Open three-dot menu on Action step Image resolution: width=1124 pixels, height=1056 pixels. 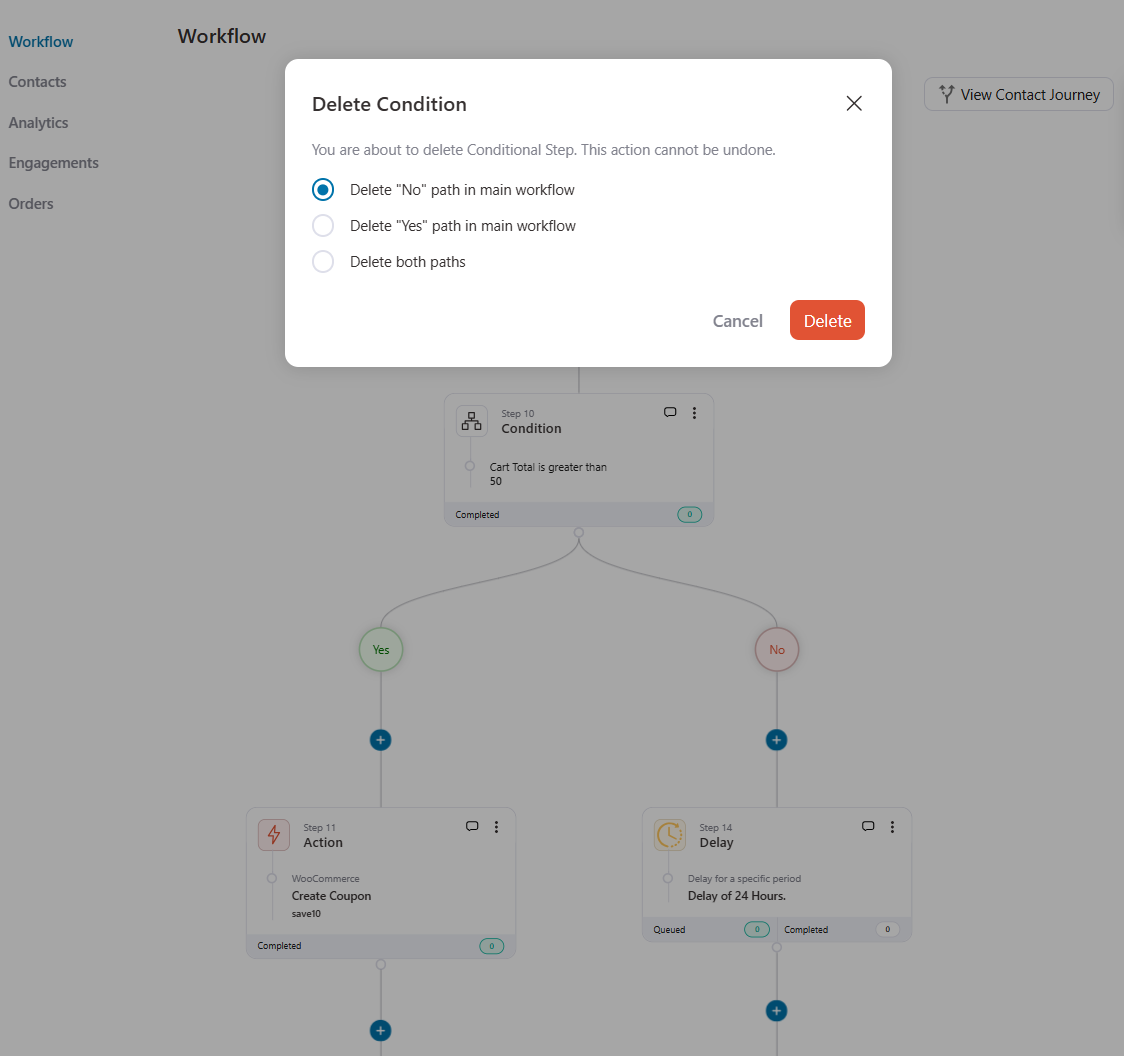[x=496, y=827]
